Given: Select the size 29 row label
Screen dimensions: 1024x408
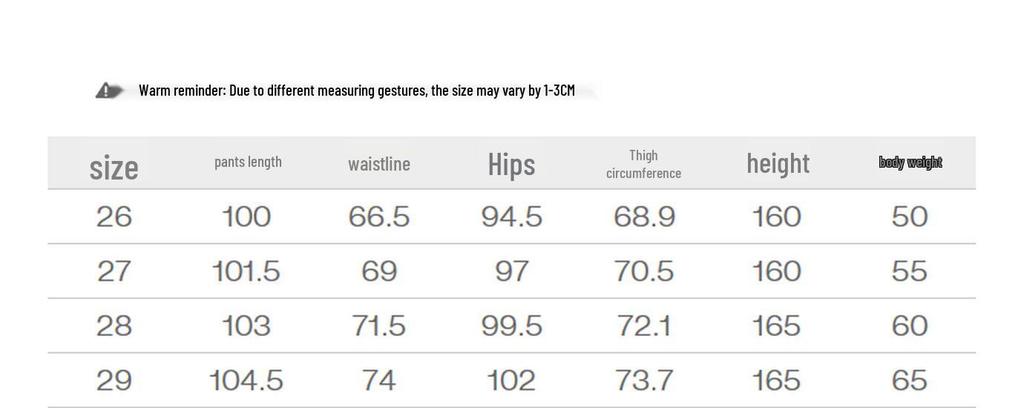Looking at the screenshot, I should point(114,380).
